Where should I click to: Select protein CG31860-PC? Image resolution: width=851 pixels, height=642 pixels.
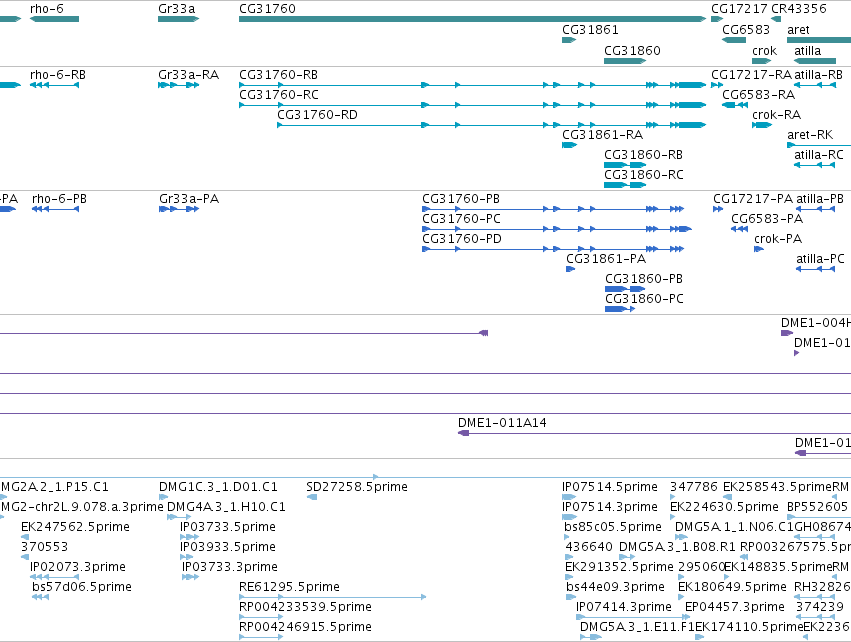[x=644, y=300]
